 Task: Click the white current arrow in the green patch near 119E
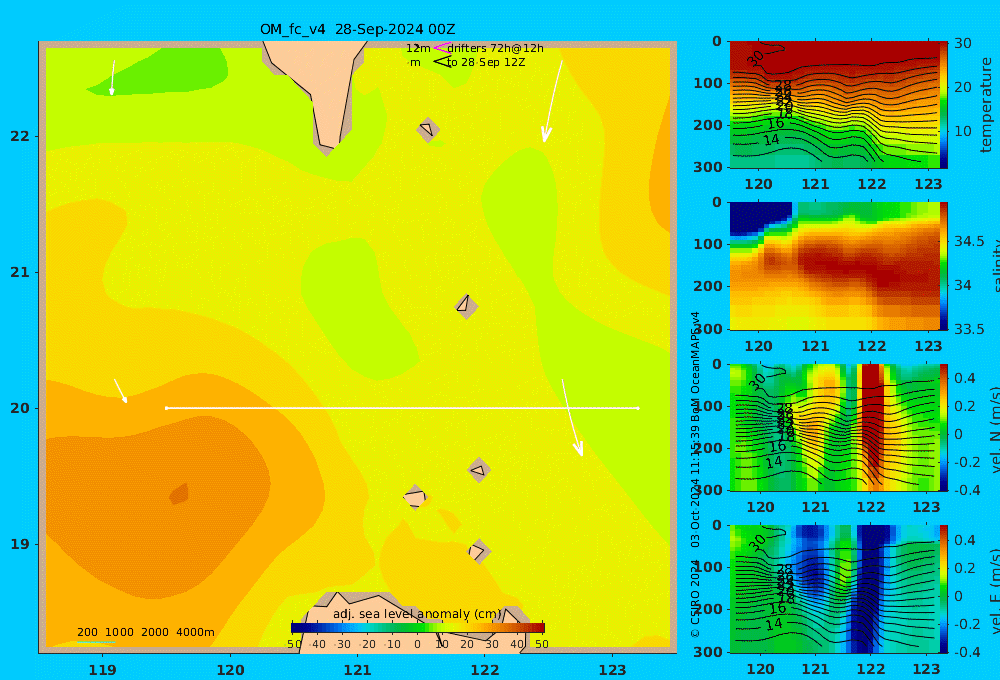112,78
